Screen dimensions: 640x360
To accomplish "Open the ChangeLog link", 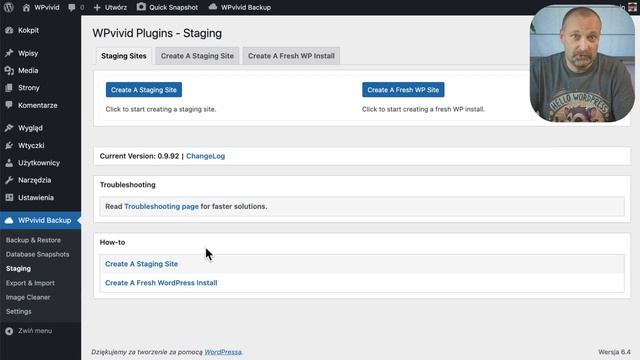I will [x=205, y=156].
